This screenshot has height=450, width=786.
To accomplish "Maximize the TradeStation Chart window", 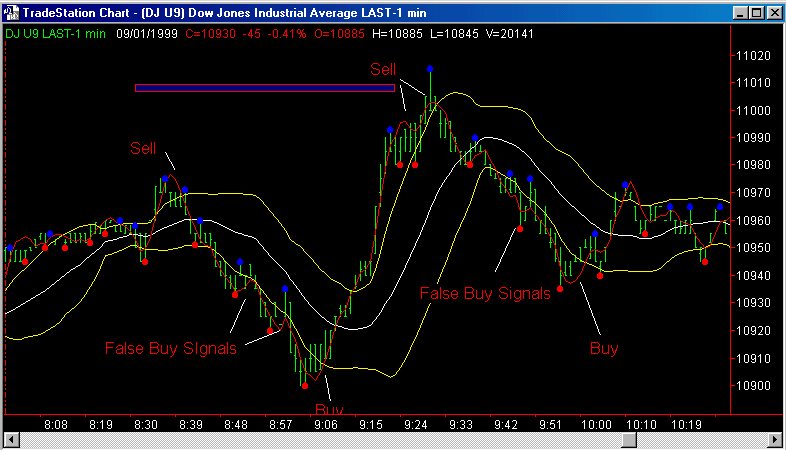I will point(756,12).
